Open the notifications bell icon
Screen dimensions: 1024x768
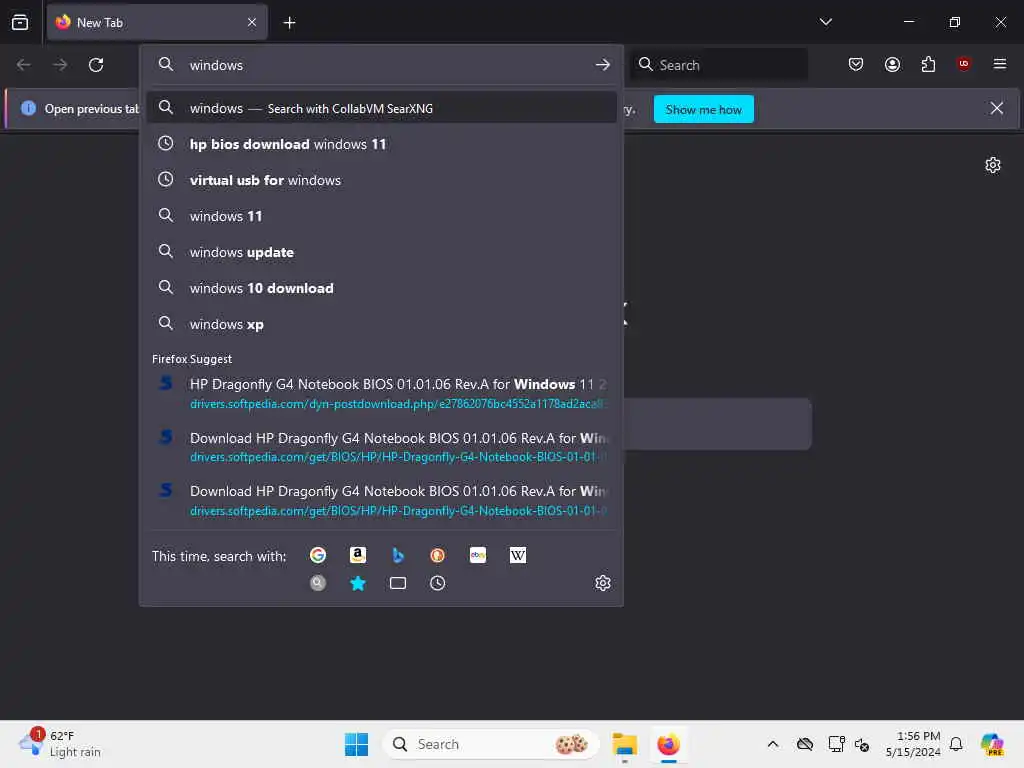click(x=956, y=744)
